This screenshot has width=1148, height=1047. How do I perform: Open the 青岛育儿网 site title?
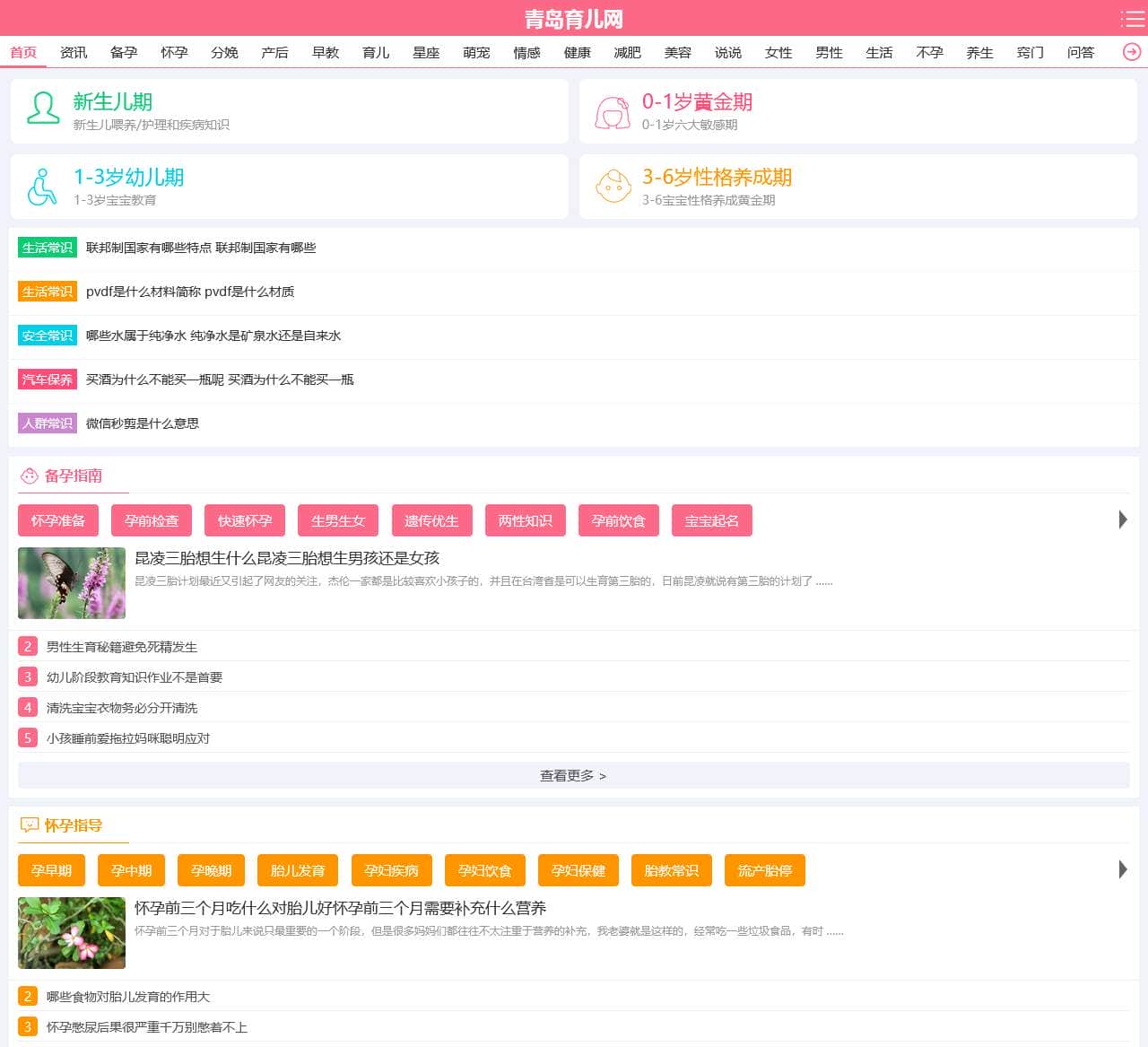(x=573, y=19)
